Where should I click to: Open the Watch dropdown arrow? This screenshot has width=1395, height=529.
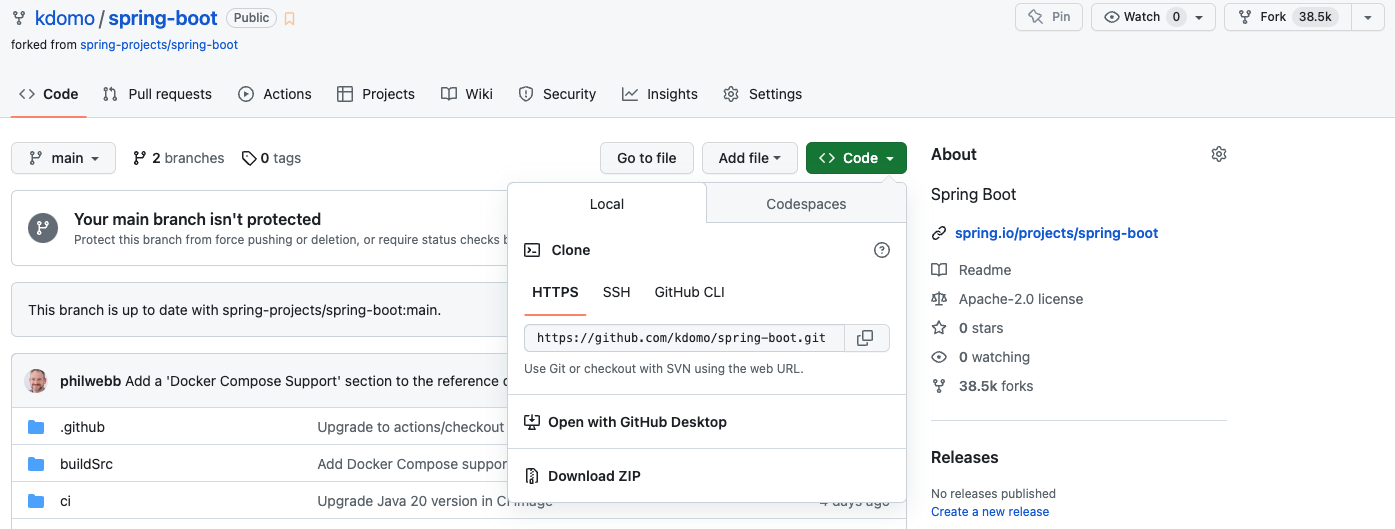point(1200,17)
